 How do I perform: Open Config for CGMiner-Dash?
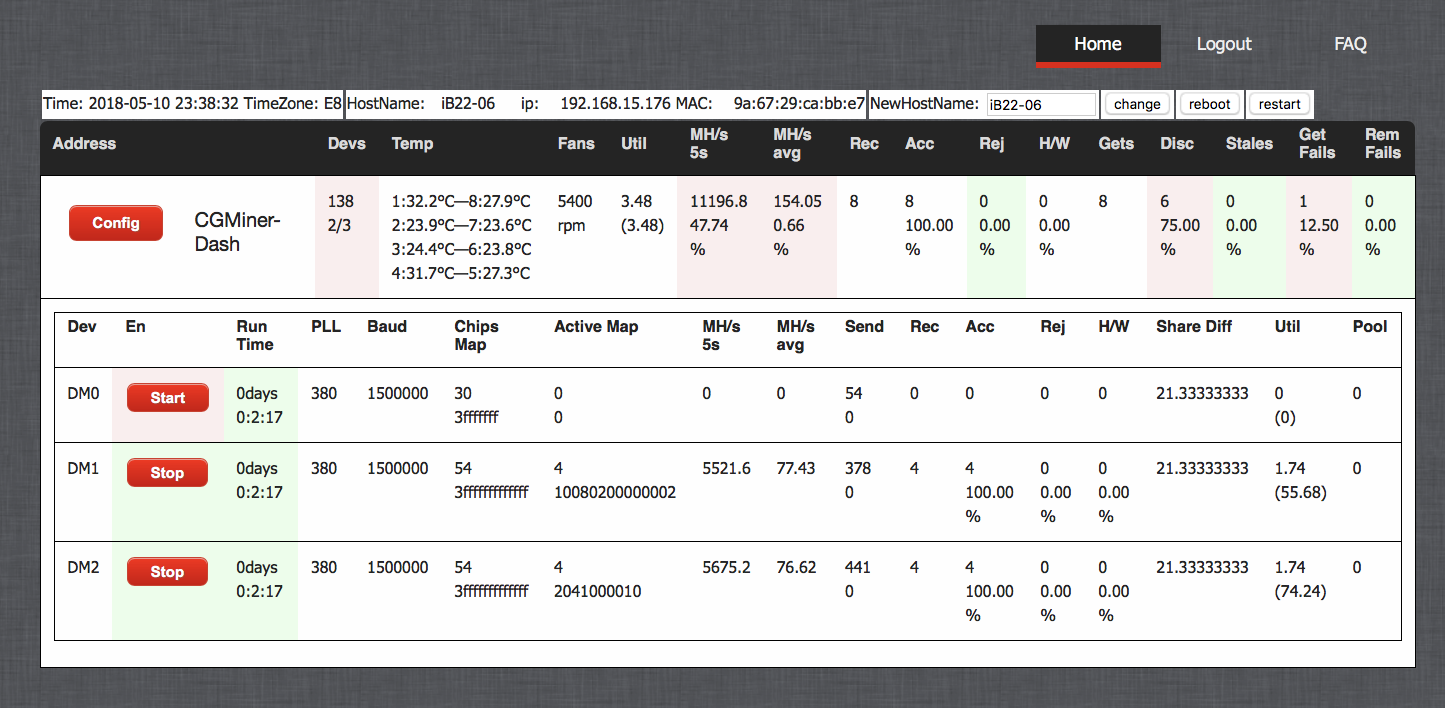coord(116,223)
